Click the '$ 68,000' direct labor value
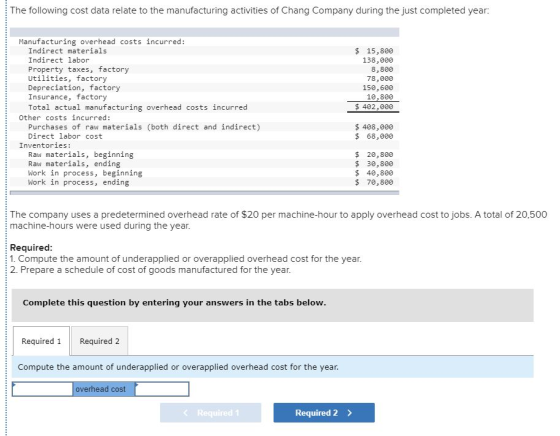 point(374,136)
